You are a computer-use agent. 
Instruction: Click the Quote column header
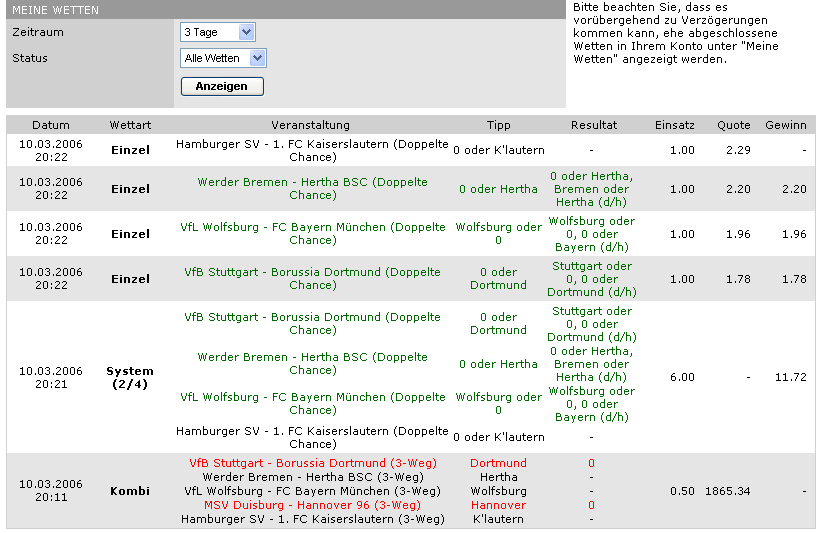tap(734, 125)
